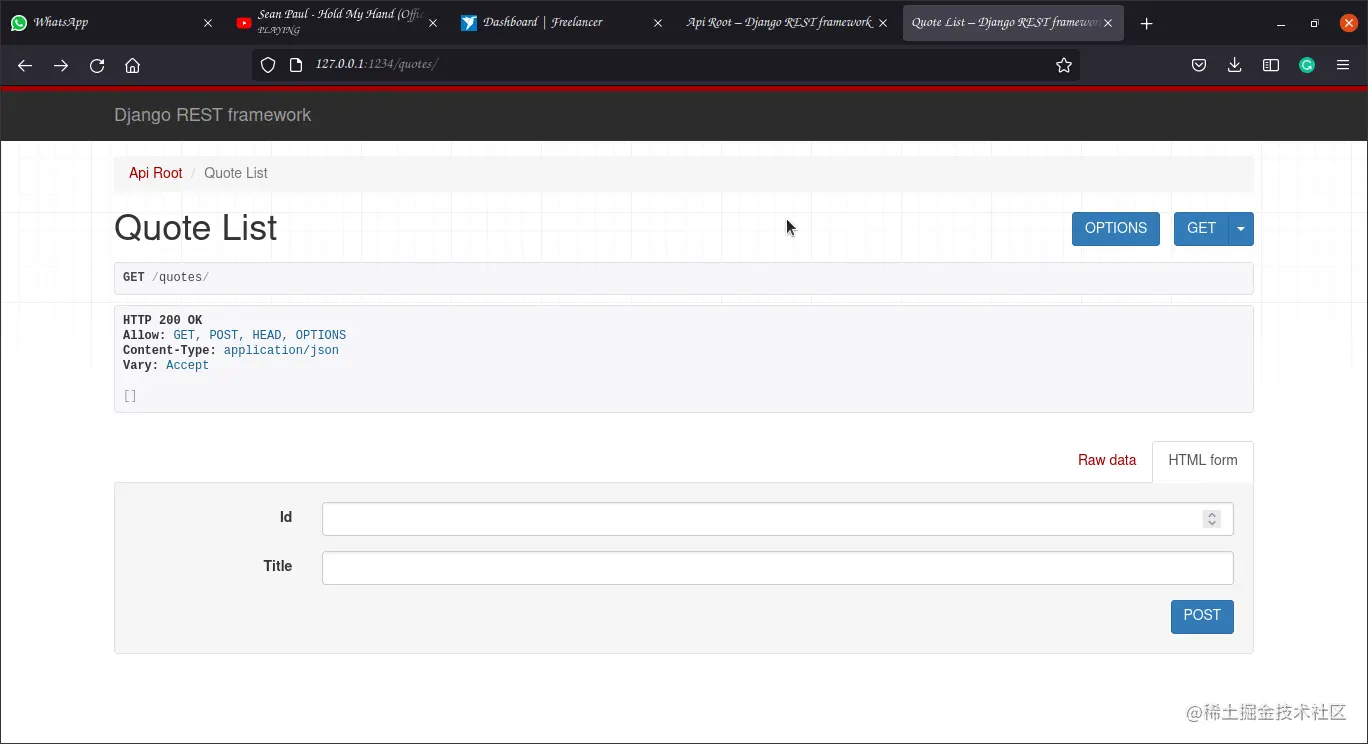Click the 'HTTP 200 OK' status text
The image size is (1368, 744).
tap(162, 321)
